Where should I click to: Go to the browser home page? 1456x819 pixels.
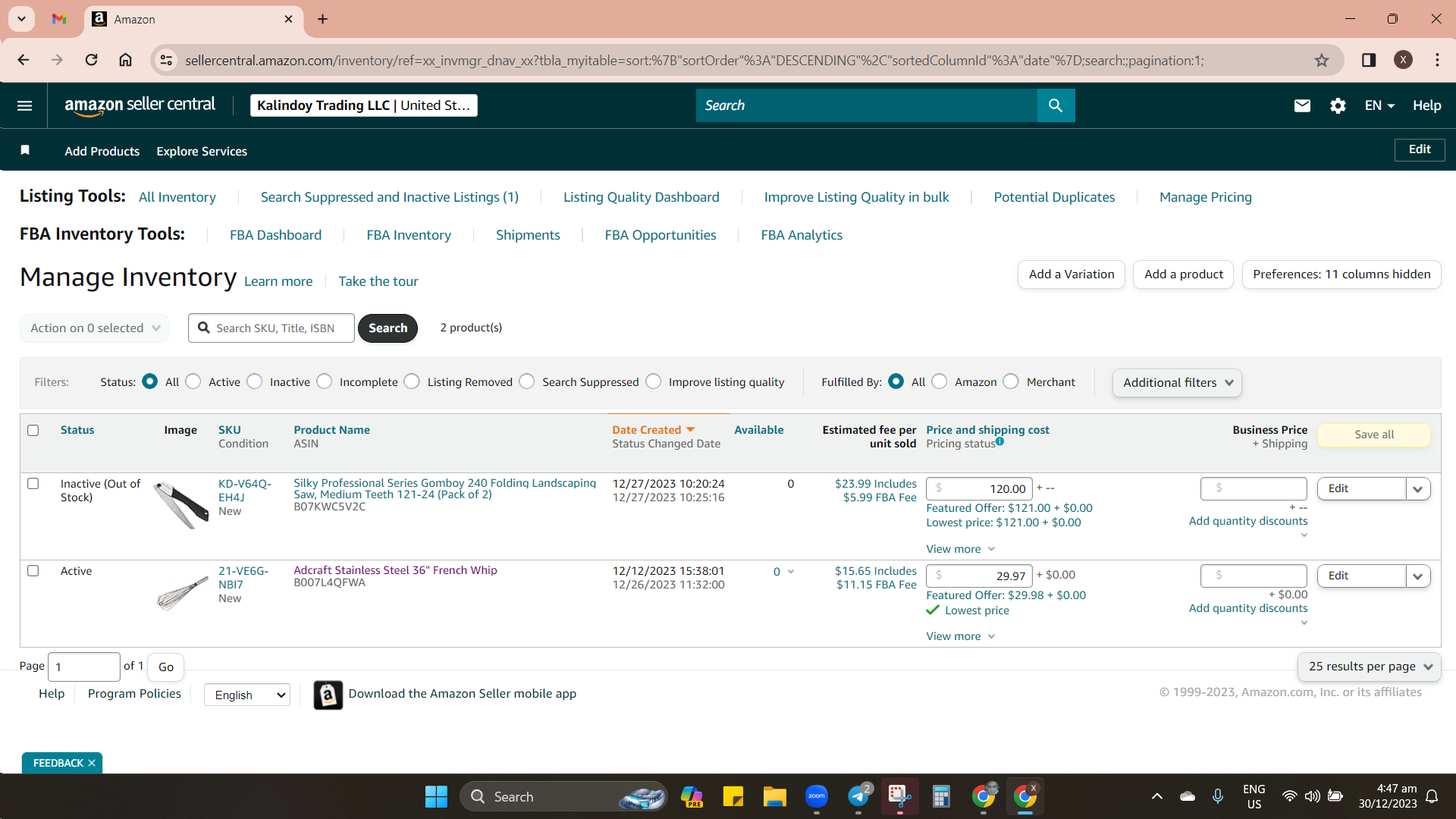pyautogui.click(x=126, y=60)
